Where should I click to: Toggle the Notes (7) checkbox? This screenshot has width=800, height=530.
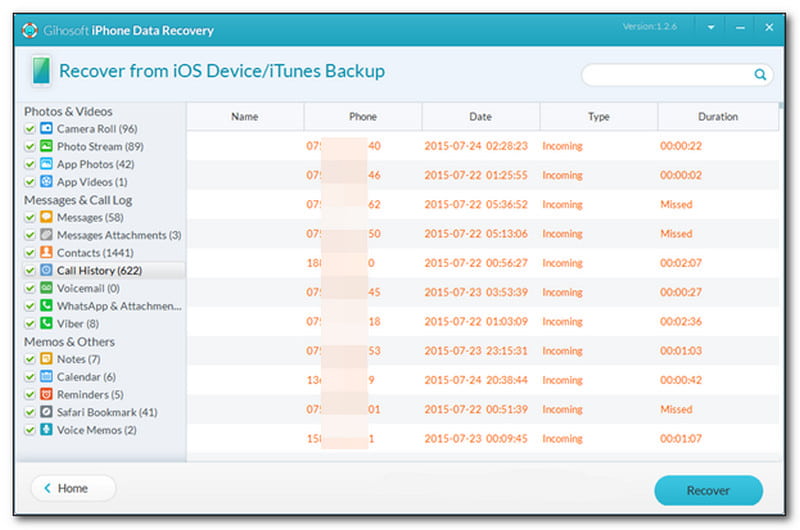[31, 359]
